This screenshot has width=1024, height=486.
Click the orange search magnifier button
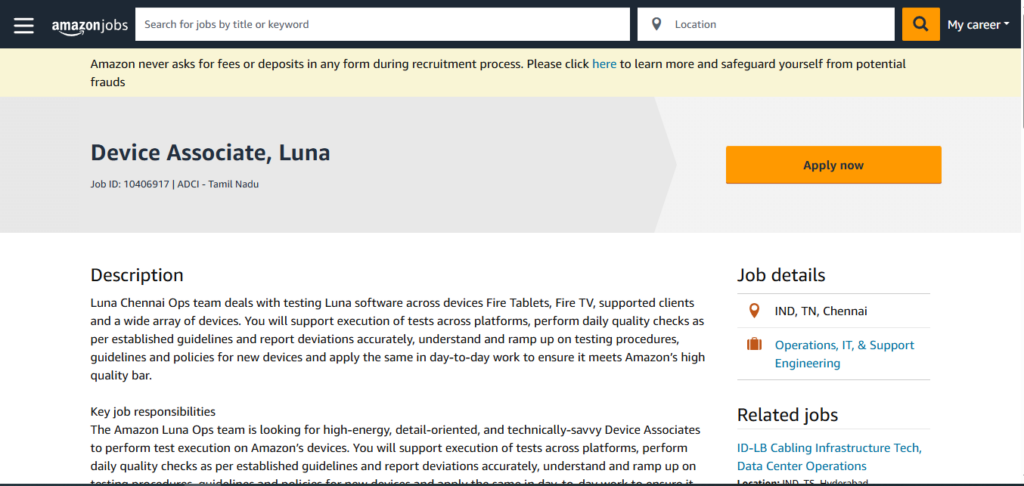[x=921, y=24]
